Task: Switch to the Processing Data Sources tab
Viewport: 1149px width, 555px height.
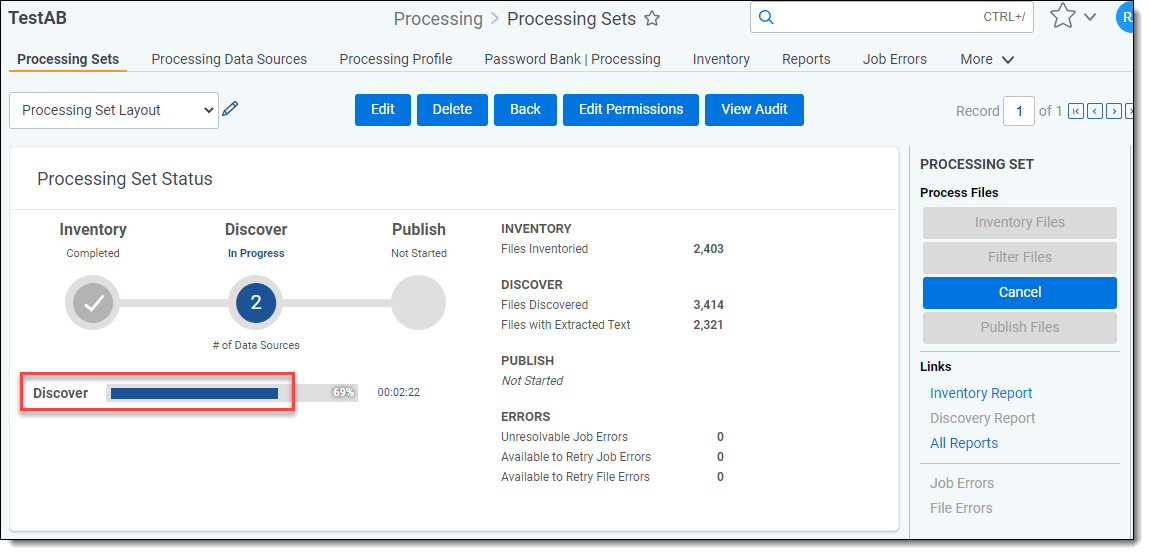Action: [x=229, y=59]
